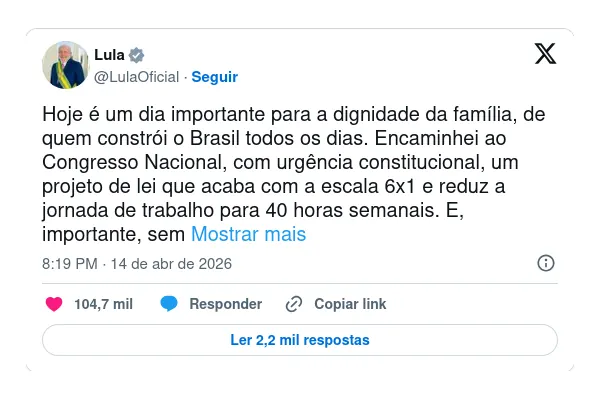Click the copy link chain icon
Viewport: 600px width, 400px height.
(x=294, y=304)
